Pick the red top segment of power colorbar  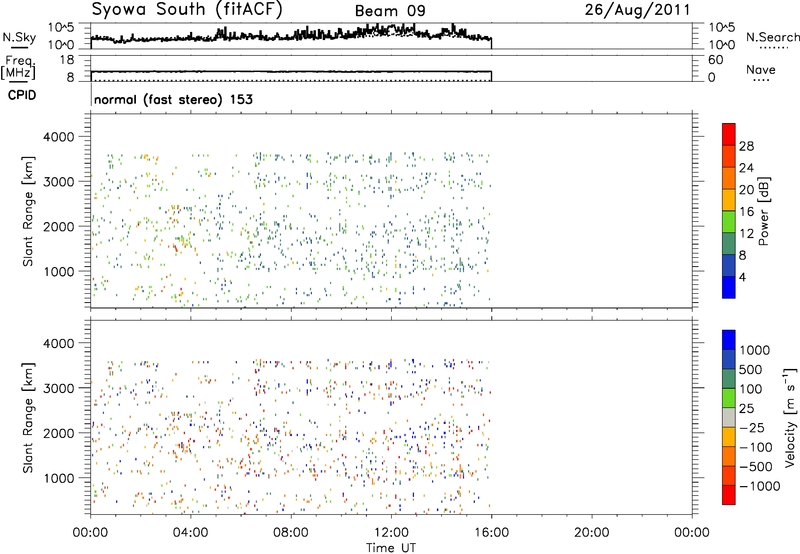(729, 134)
